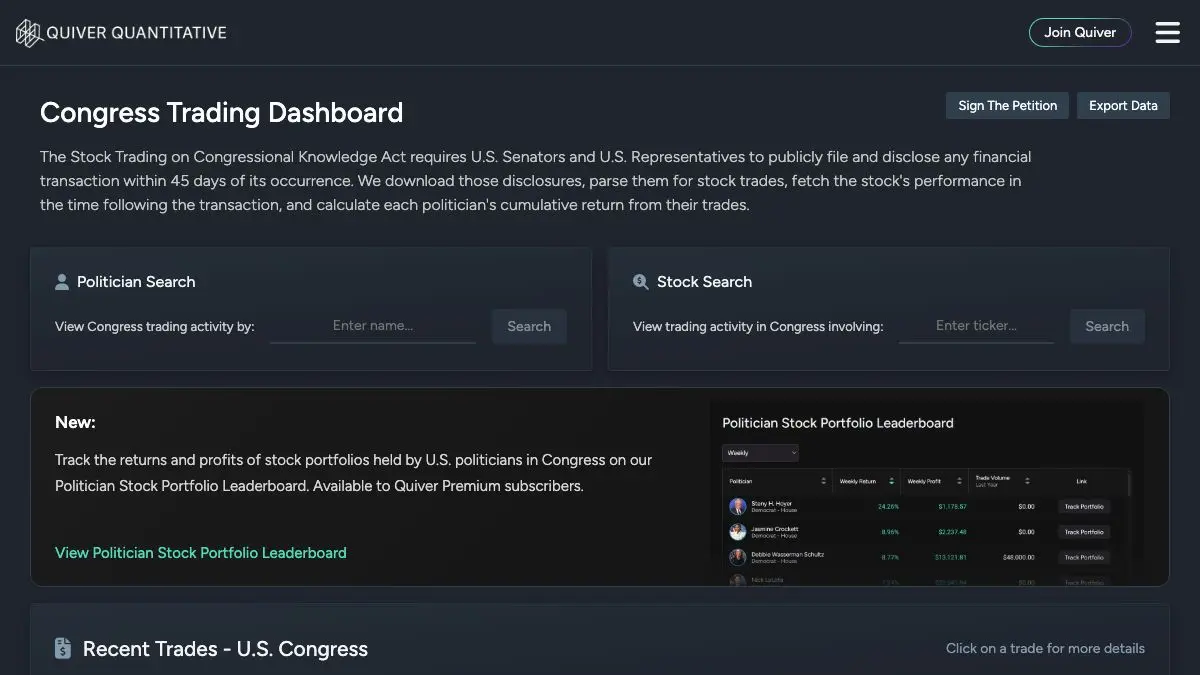Click the 'Track the returns and profits' paragraph
Screen dimensions: 1200x675
tap(353, 473)
